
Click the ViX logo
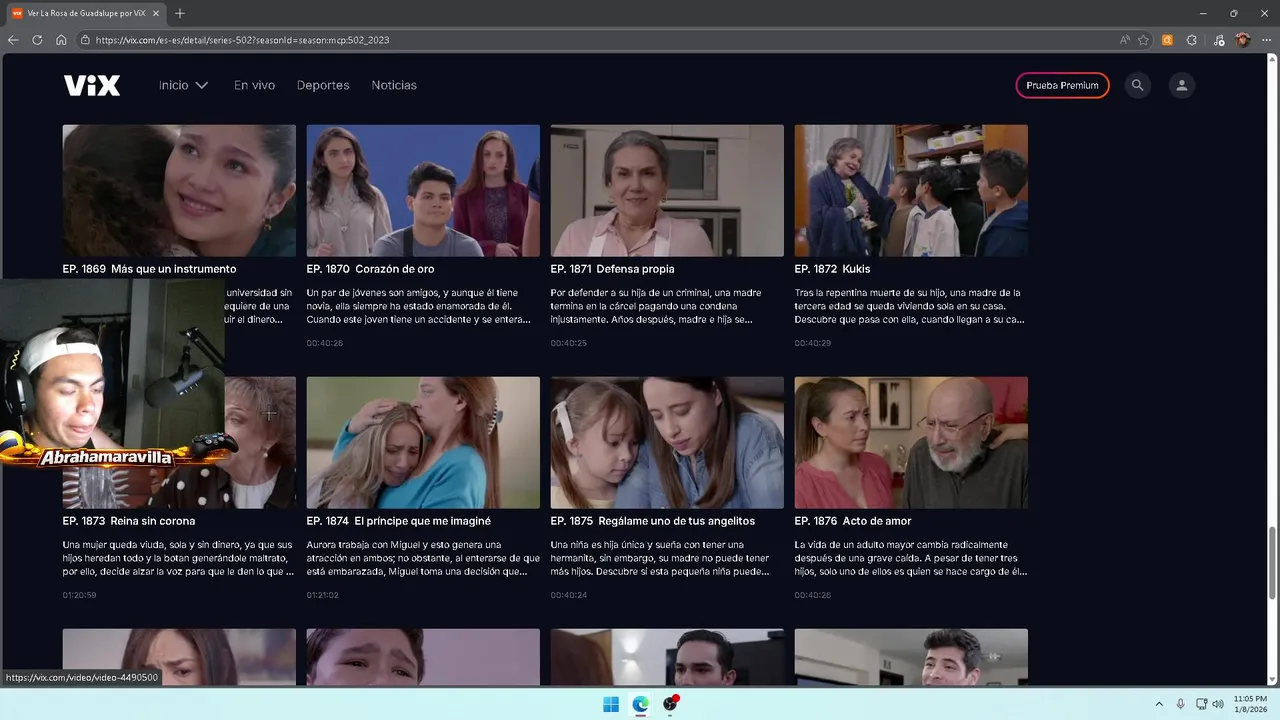(92, 85)
